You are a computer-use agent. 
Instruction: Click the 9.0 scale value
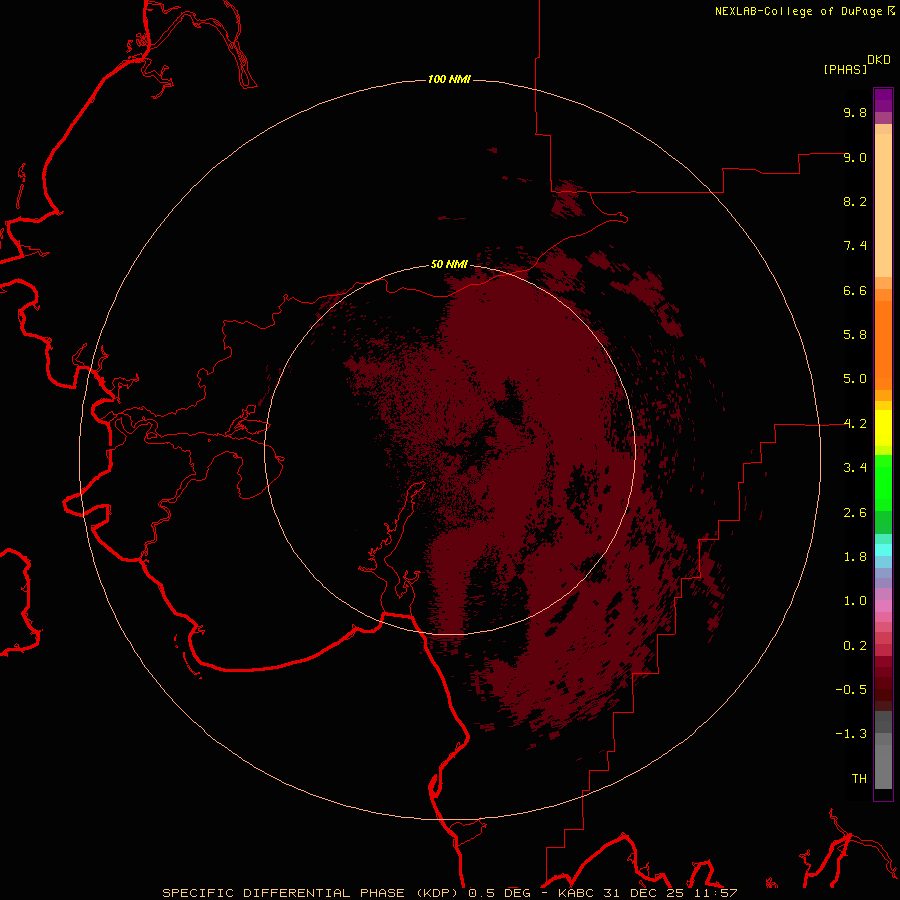(855, 157)
